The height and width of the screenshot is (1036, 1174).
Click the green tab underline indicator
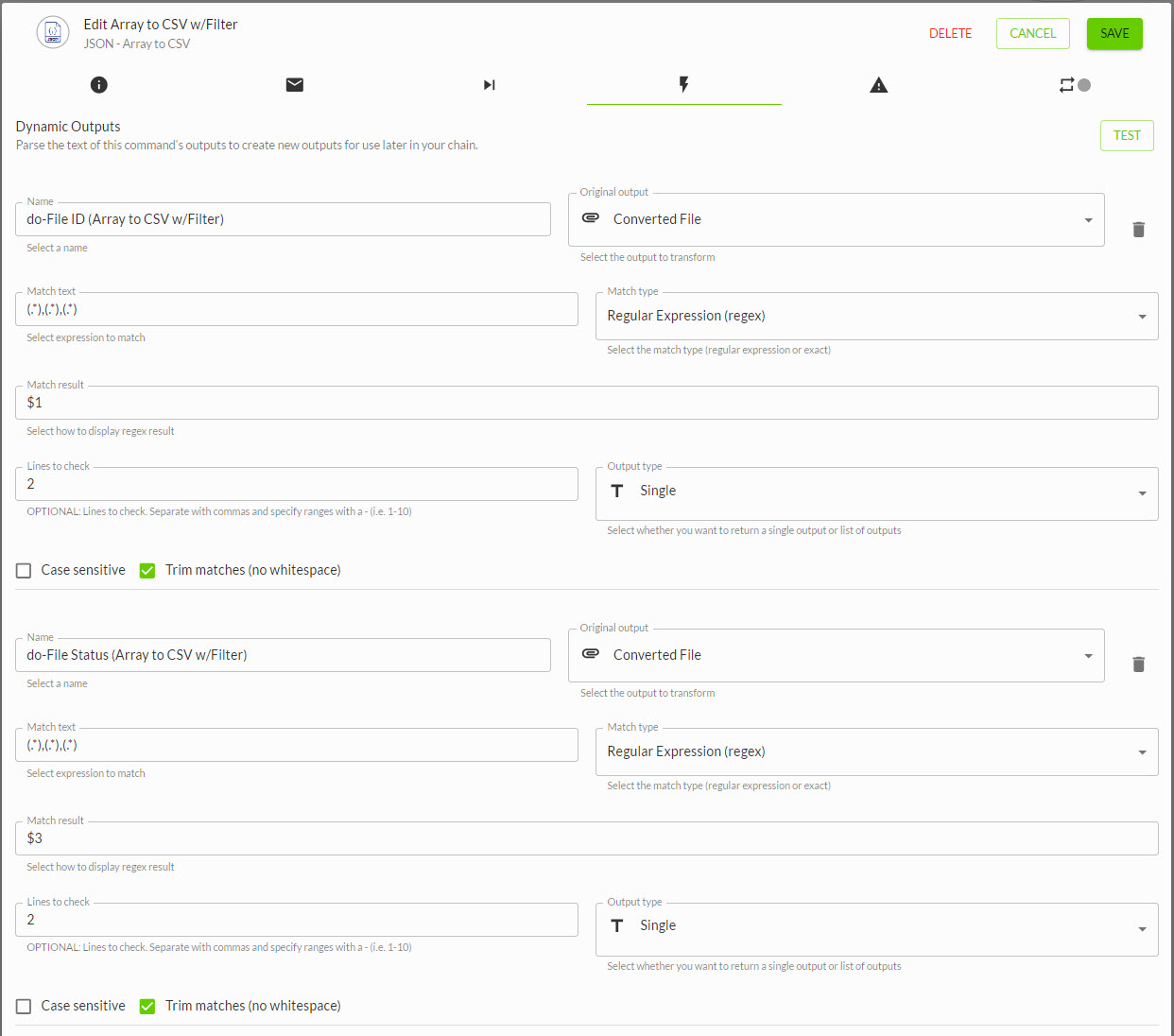(x=683, y=106)
